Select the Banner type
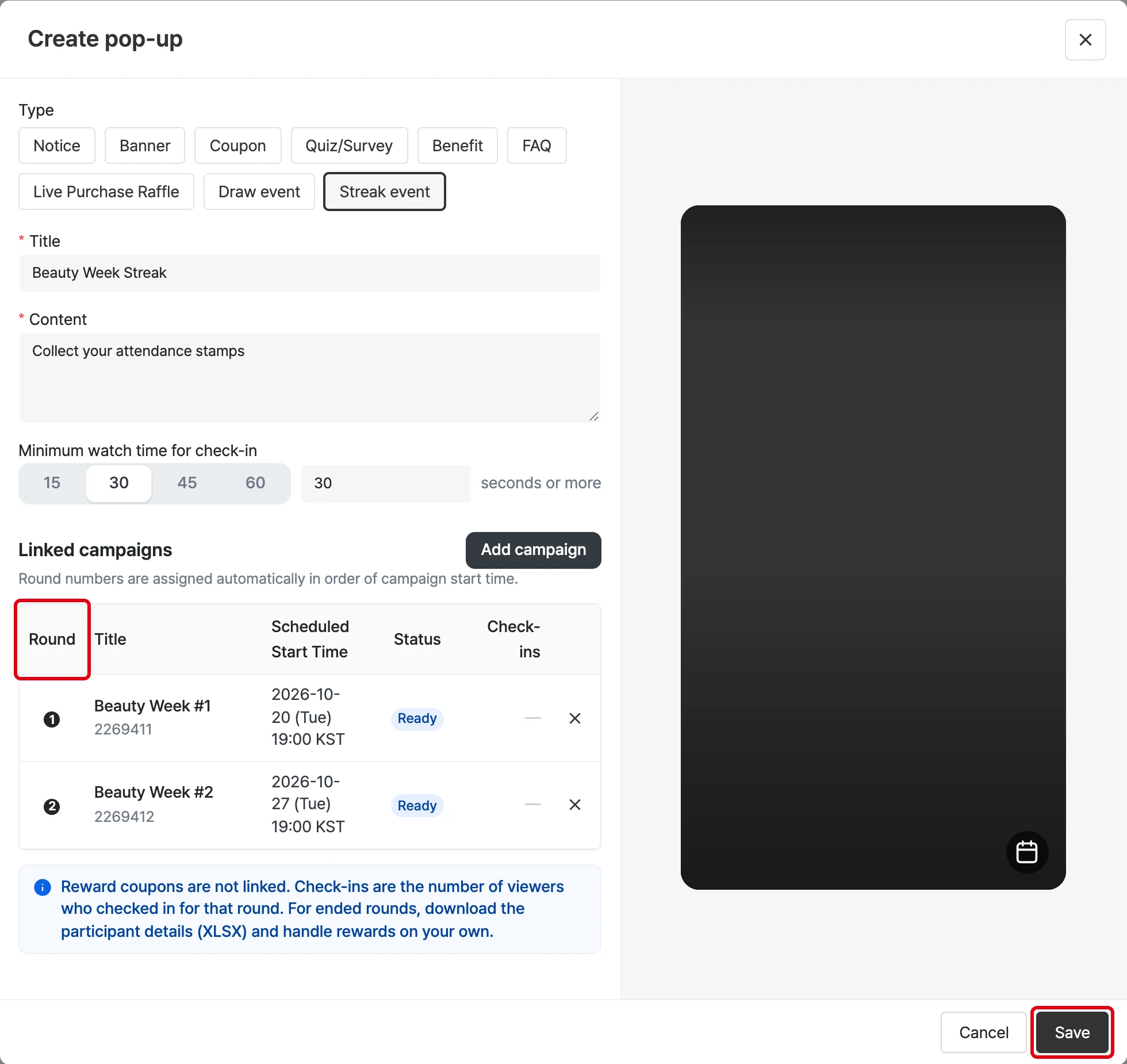The height and width of the screenshot is (1064, 1127). (145, 146)
